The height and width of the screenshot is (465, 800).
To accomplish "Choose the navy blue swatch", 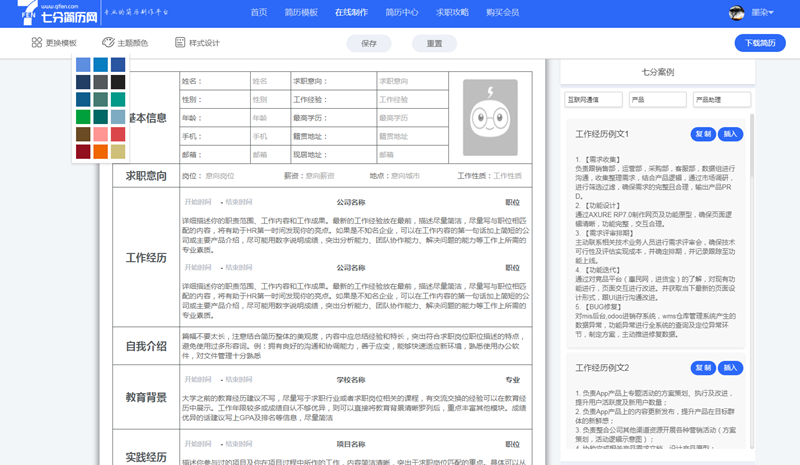I will (x=83, y=82).
